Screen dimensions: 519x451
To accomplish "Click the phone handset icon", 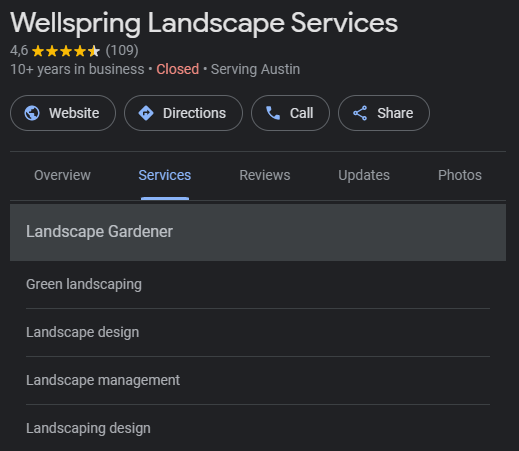I will click(x=273, y=113).
